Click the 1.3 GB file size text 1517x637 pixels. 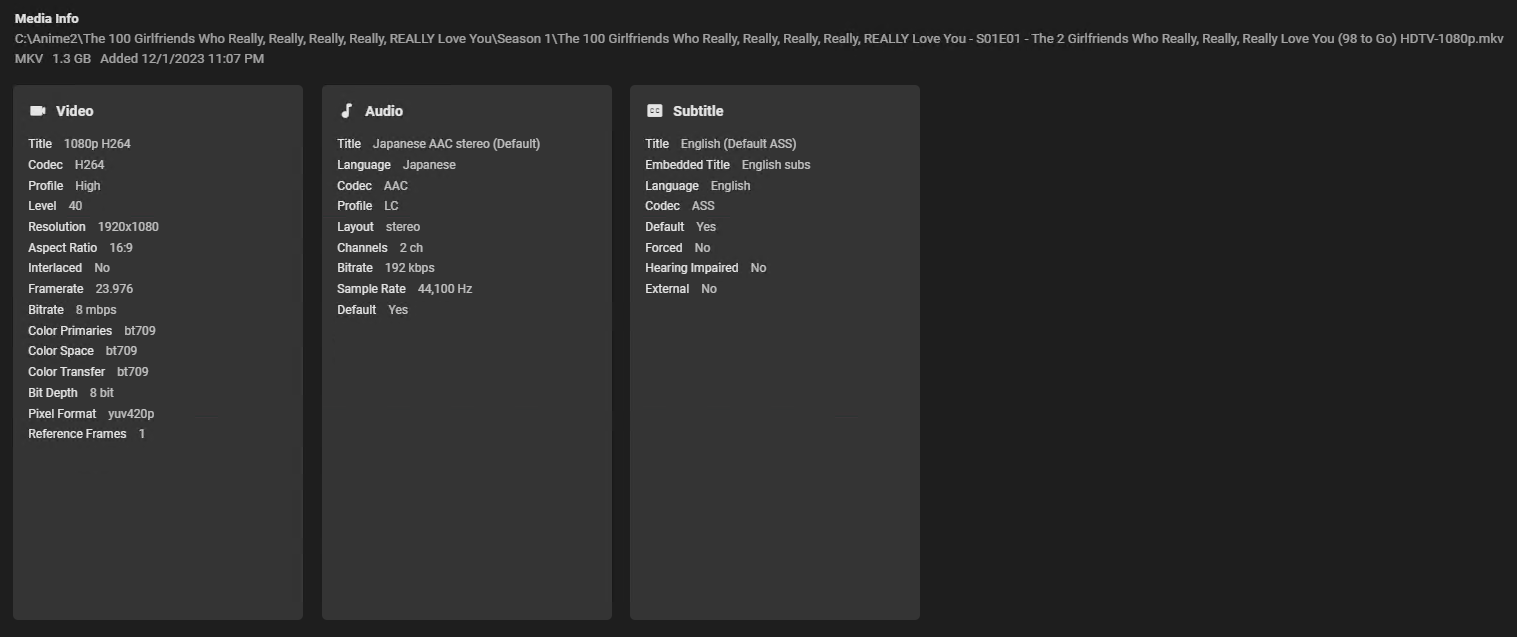[x=71, y=59]
